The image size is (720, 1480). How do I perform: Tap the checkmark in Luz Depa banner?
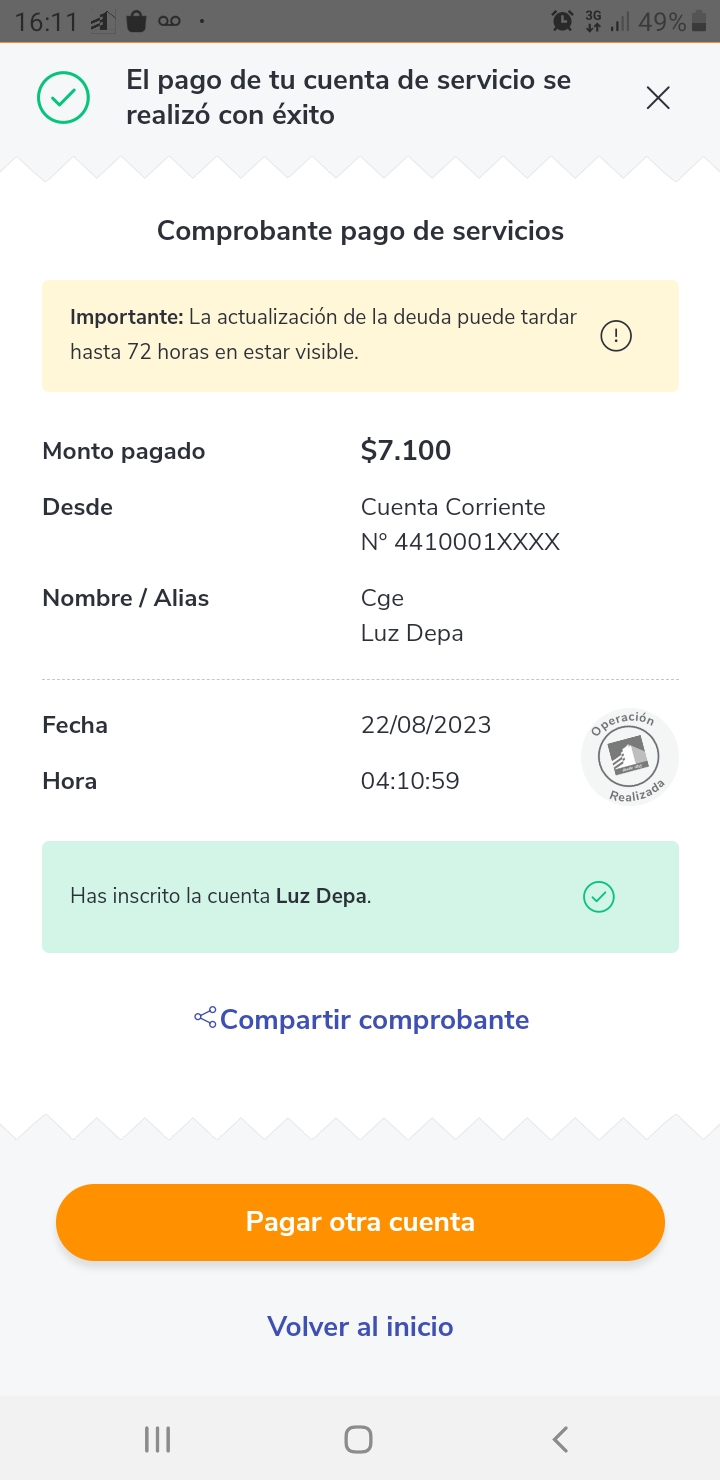coord(599,897)
